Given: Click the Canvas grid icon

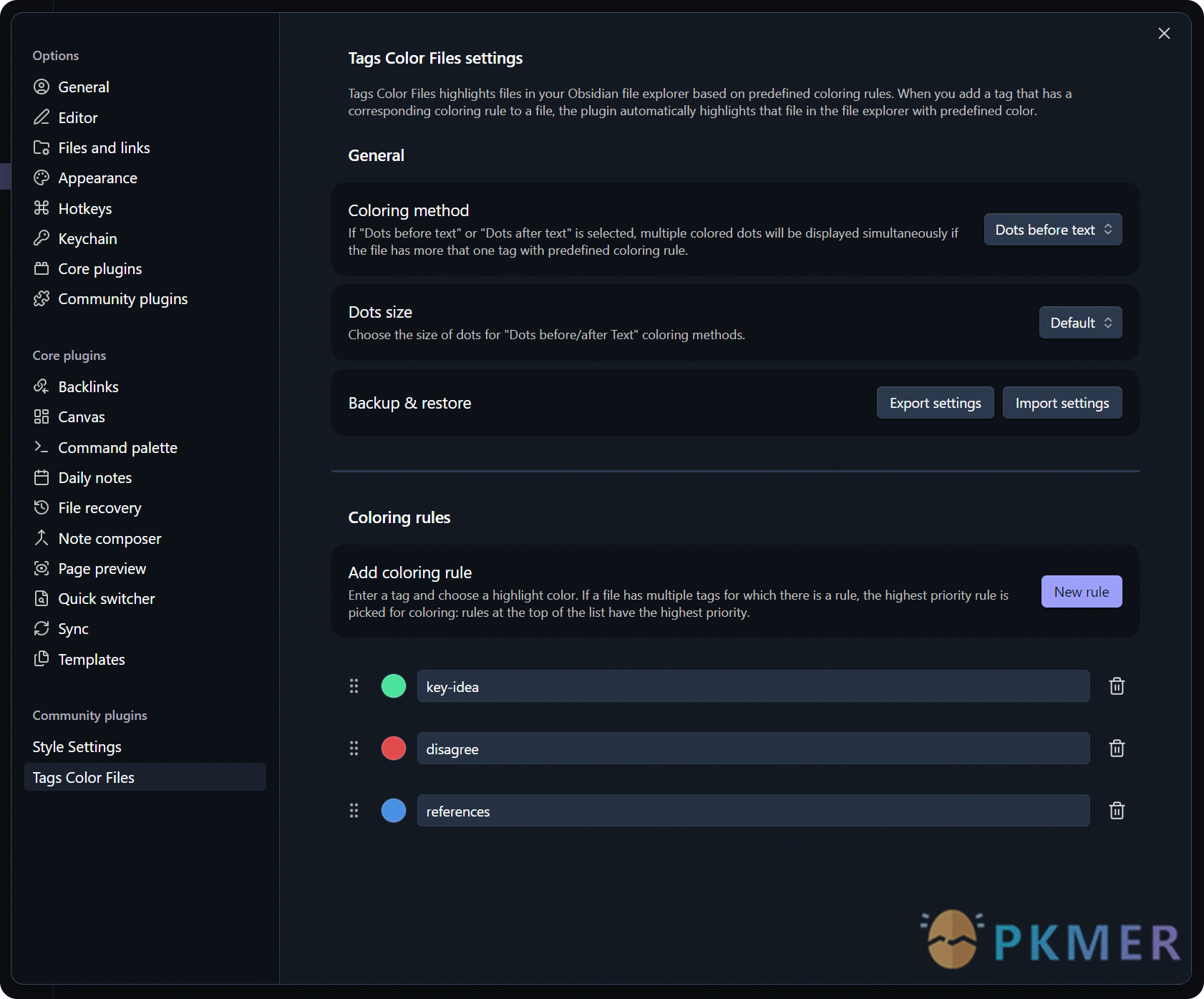Looking at the screenshot, I should click(42, 417).
